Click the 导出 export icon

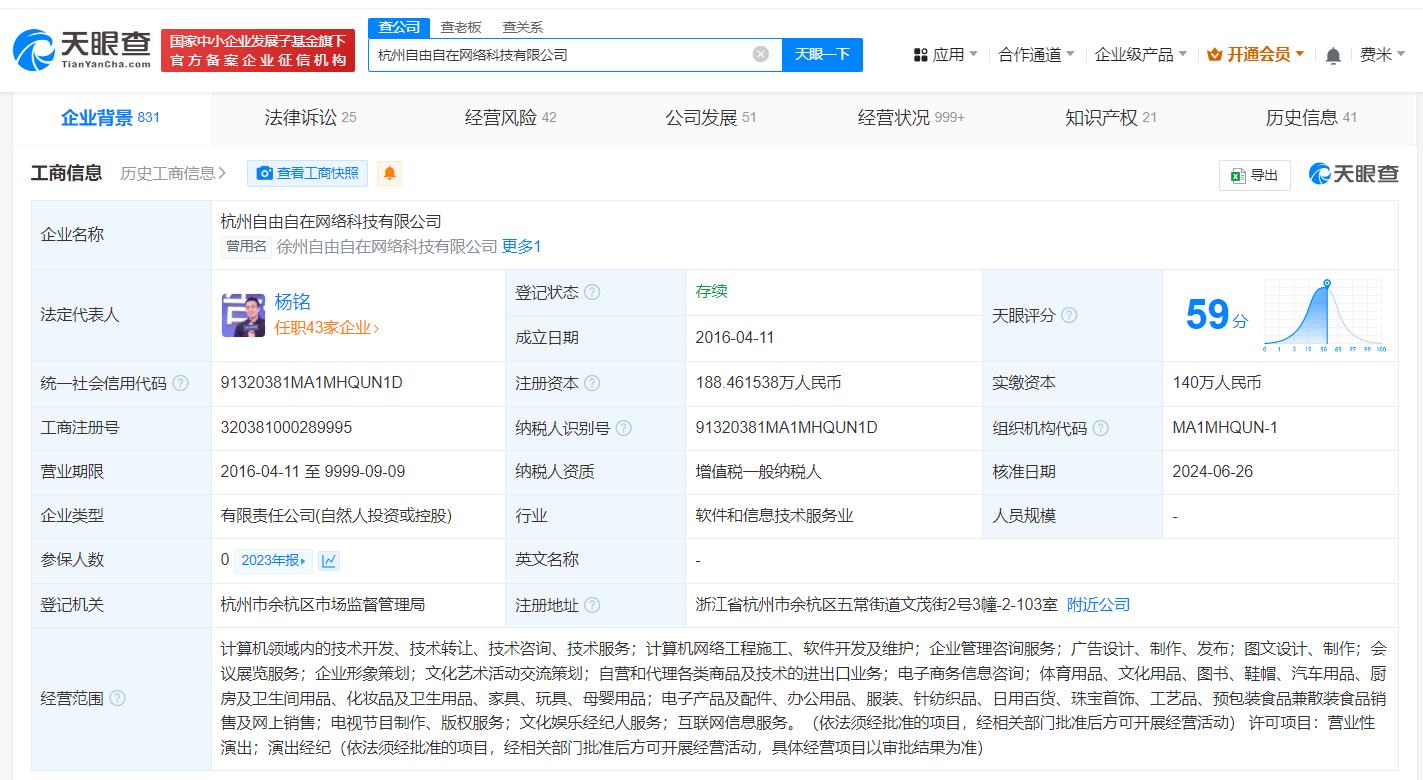pos(1254,174)
